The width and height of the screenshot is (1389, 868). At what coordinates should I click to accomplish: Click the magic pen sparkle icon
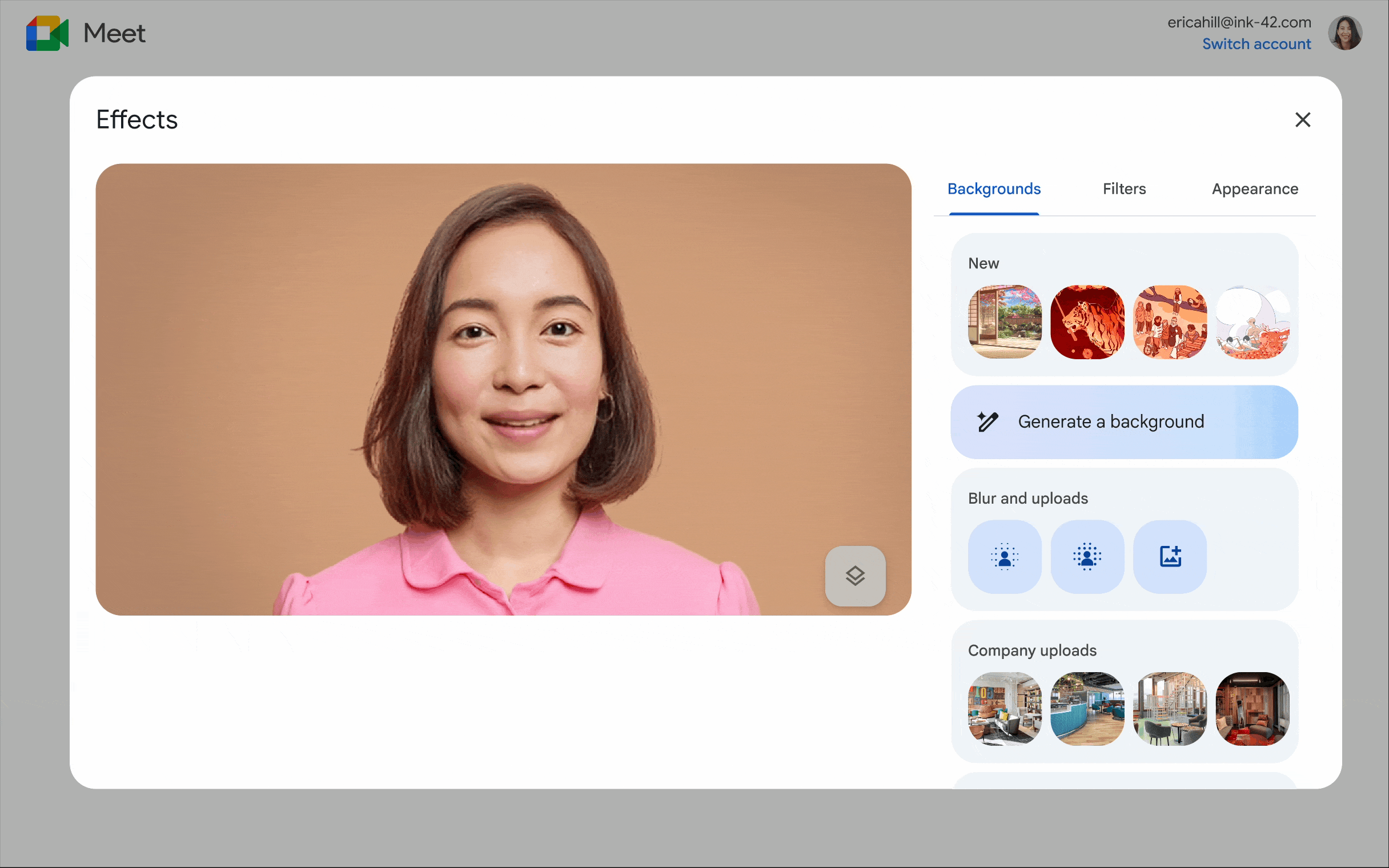click(x=988, y=422)
